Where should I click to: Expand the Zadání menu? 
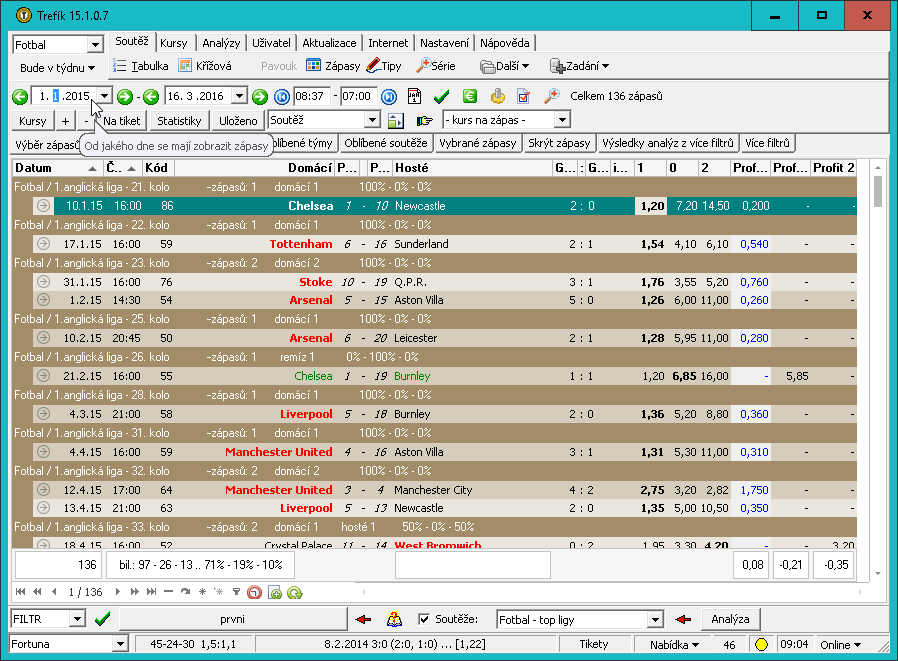tap(580, 66)
